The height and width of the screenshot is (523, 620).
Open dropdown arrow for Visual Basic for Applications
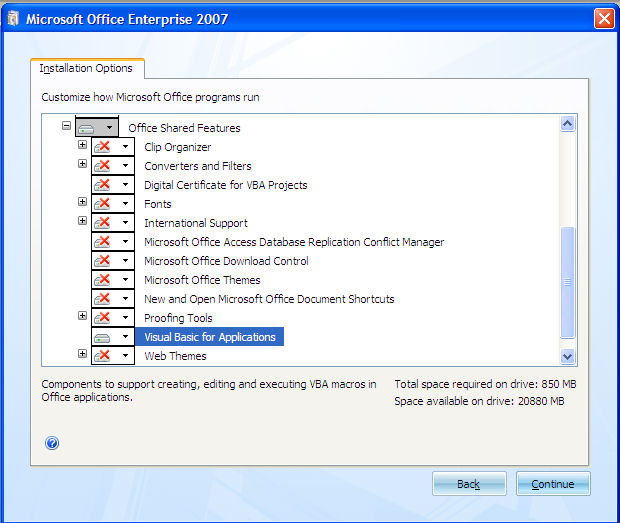125,337
